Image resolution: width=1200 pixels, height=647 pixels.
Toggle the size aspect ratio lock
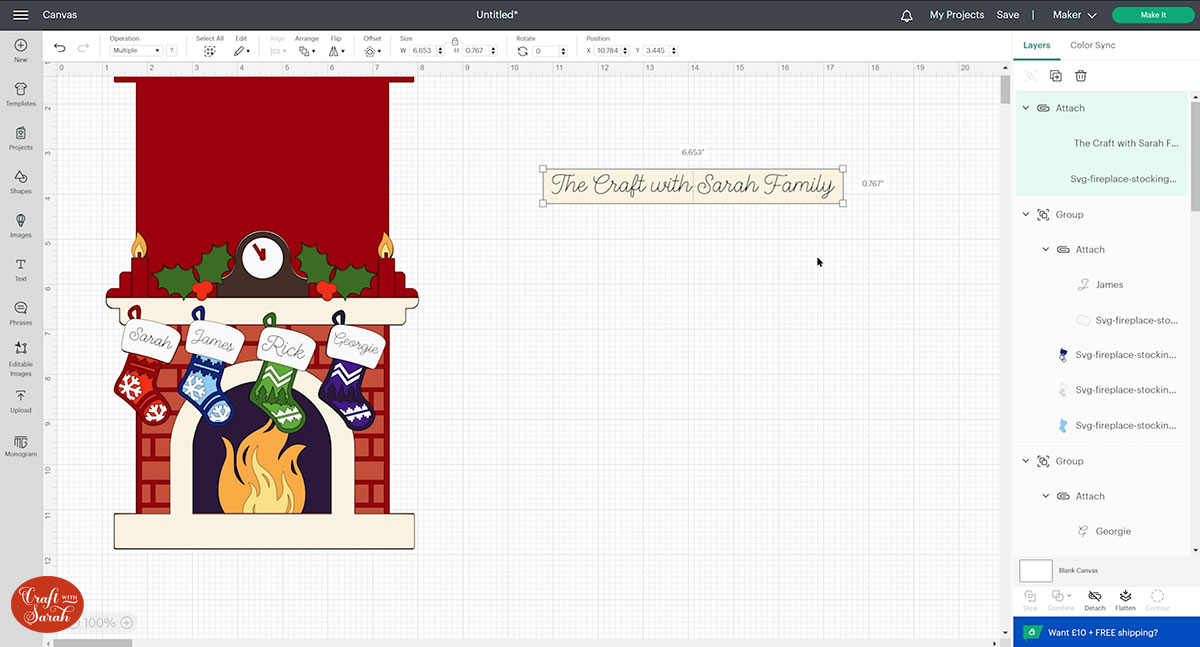455,41
